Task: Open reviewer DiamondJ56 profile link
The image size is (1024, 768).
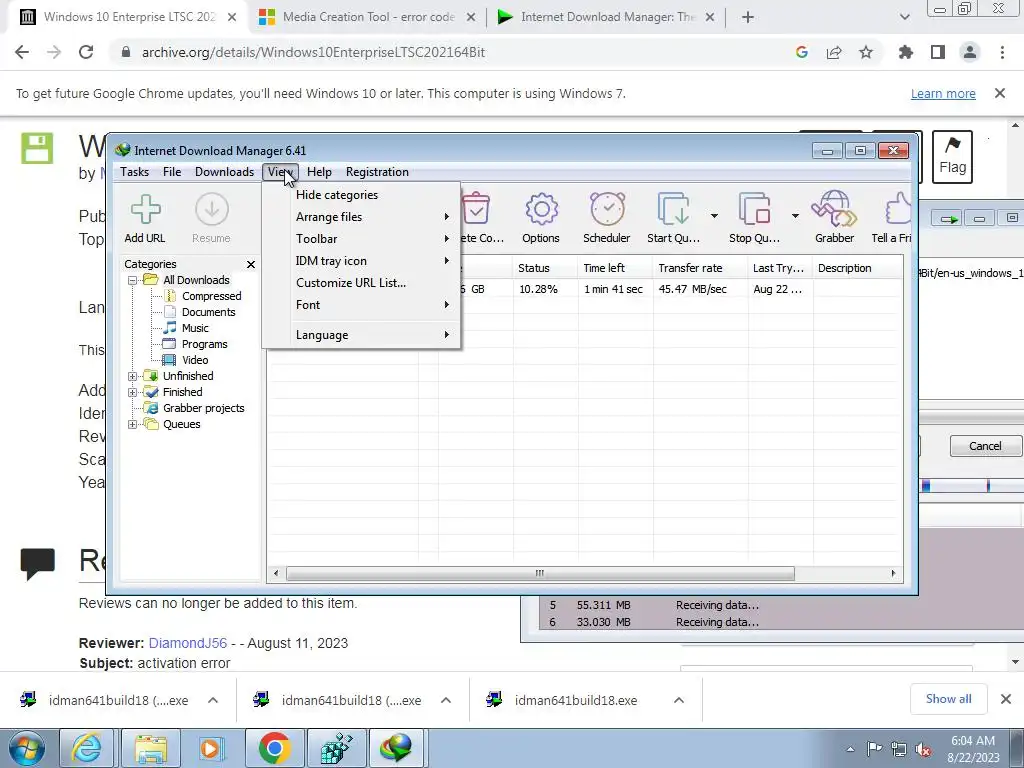Action: pos(188,643)
